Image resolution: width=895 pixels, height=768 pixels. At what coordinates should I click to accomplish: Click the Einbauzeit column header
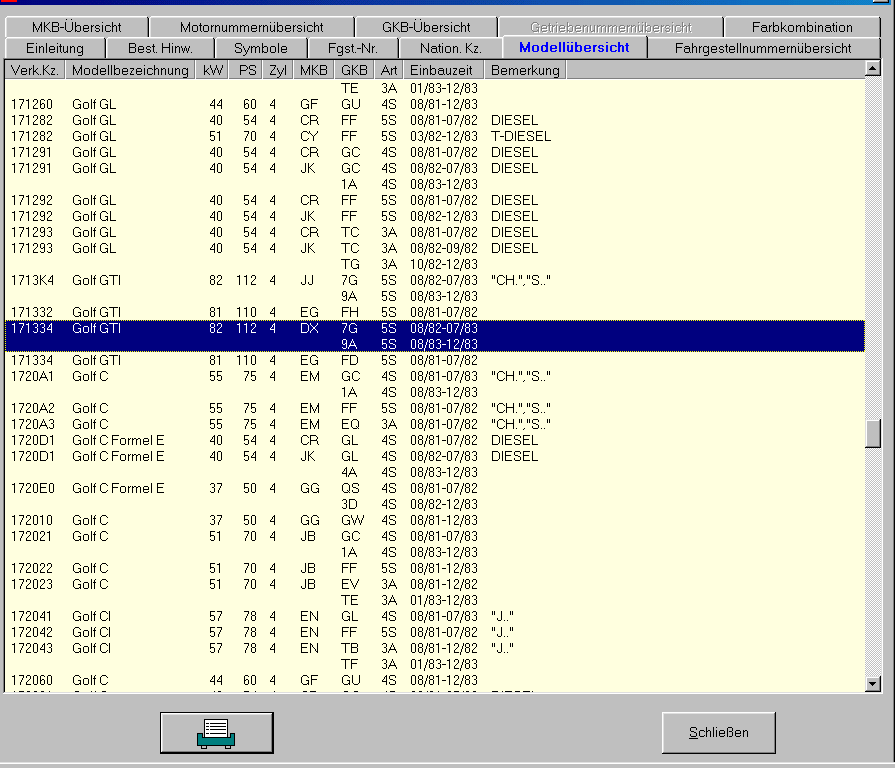pyautogui.click(x=444, y=70)
